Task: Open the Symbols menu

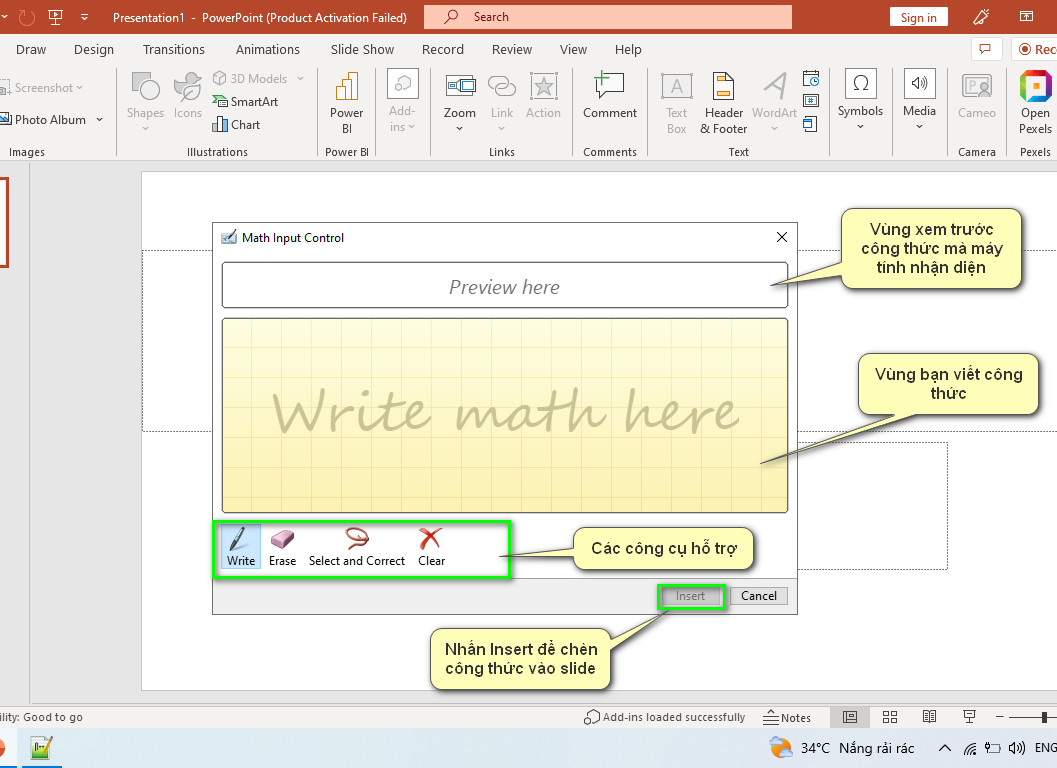Action: coord(860,99)
